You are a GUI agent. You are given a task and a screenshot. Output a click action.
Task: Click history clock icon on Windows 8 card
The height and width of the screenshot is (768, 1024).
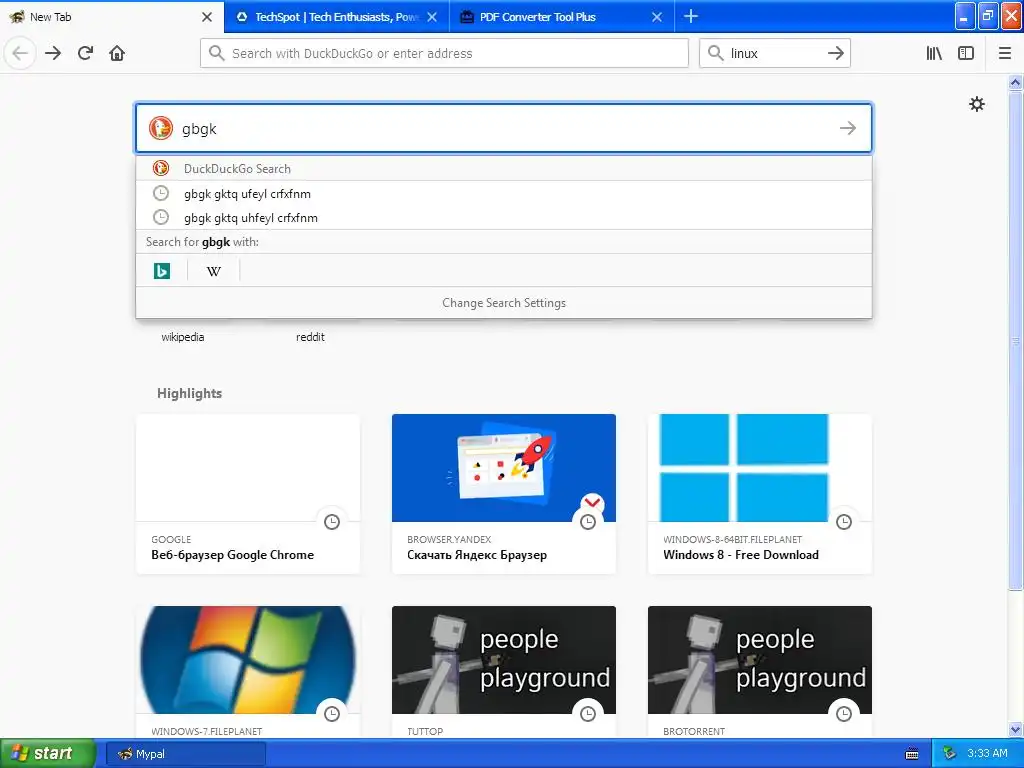tap(844, 522)
